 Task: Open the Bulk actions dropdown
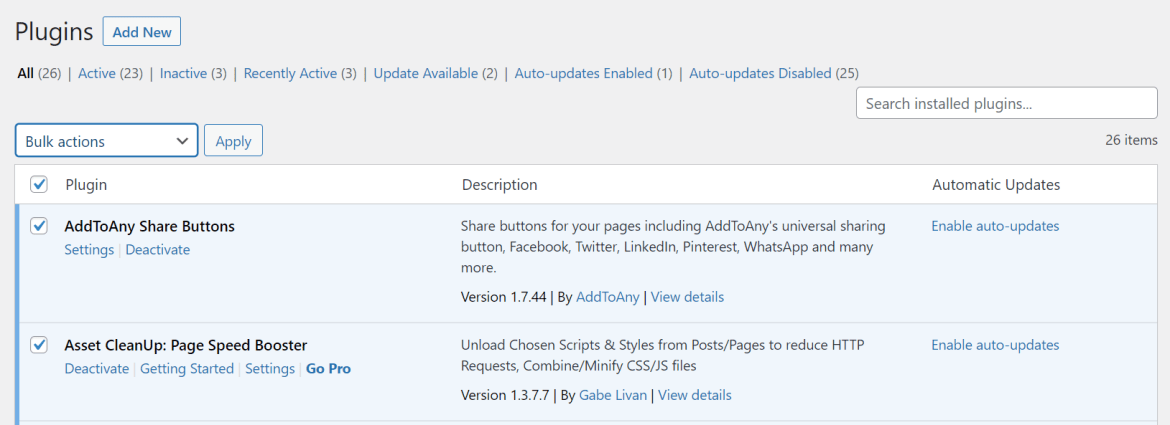click(106, 141)
